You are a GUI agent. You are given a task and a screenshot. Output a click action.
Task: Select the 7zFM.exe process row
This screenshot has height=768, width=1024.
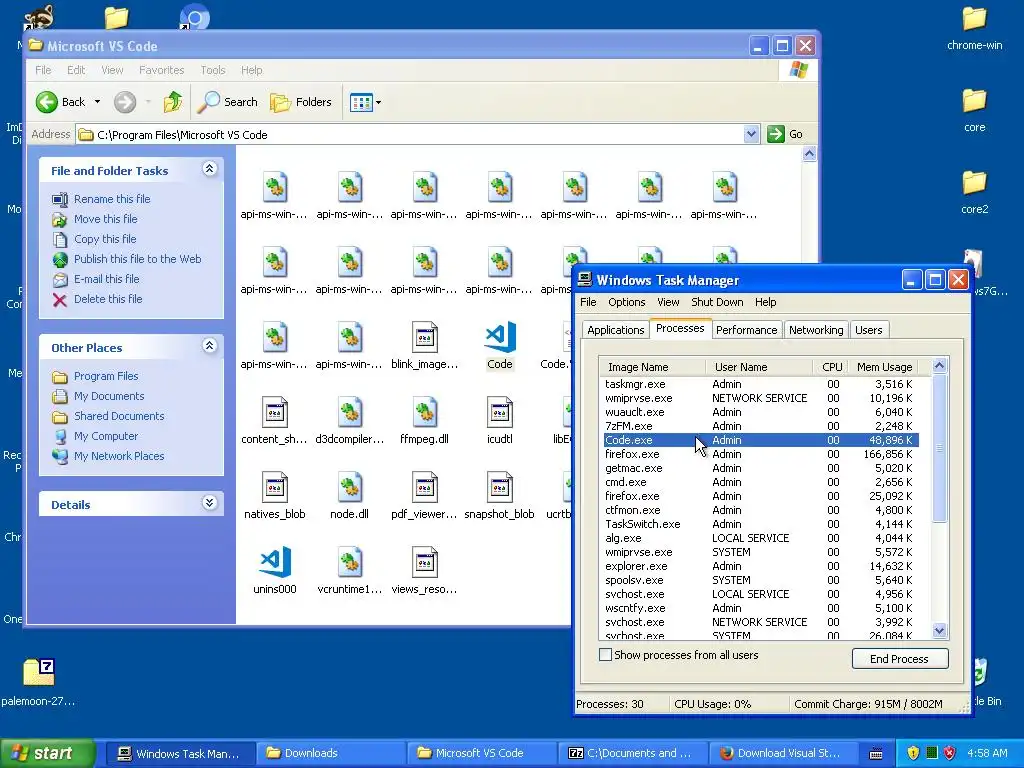(761, 426)
